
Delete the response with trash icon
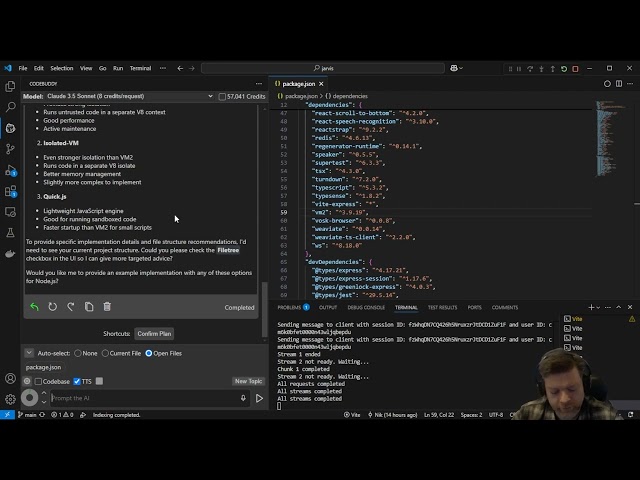(x=107, y=307)
